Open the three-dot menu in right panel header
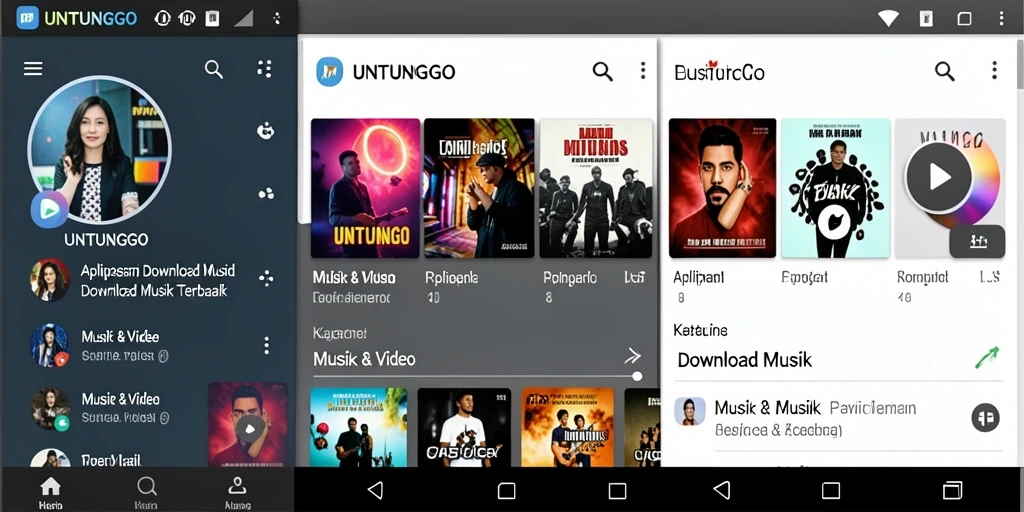The width and height of the screenshot is (1024, 512). [994, 71]
